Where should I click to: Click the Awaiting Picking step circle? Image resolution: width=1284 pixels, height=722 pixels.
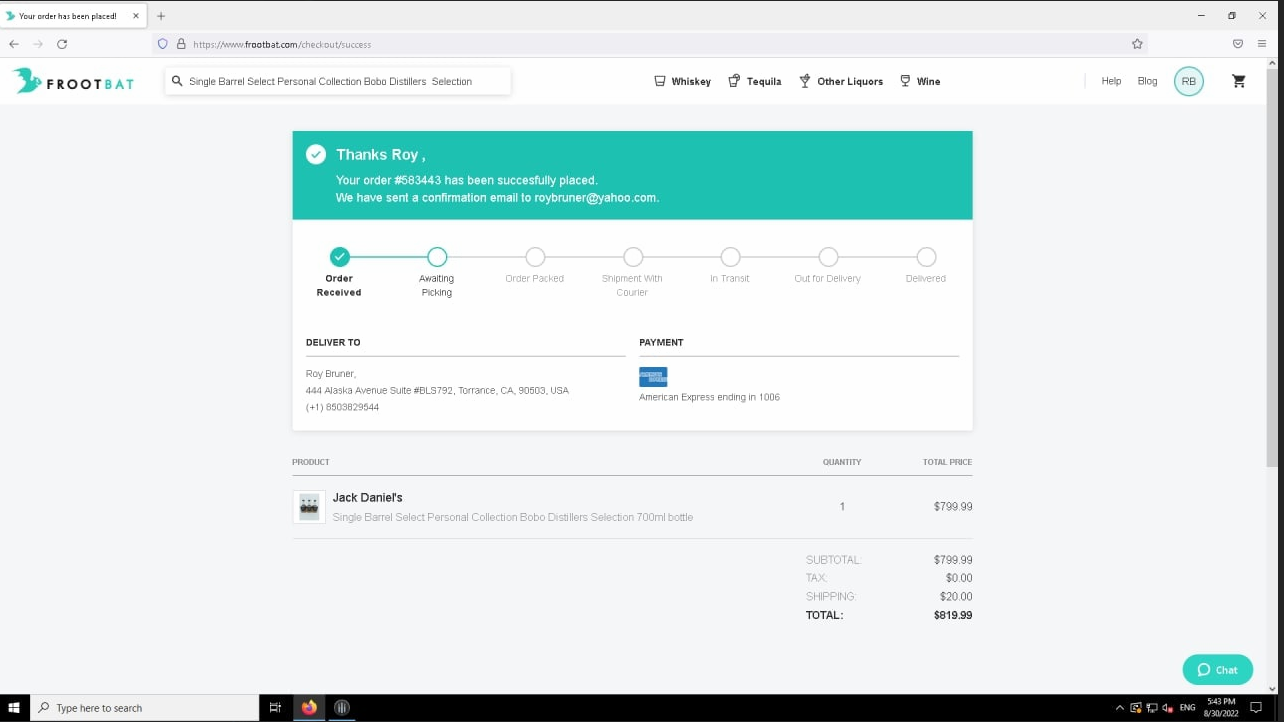[x=437, y=257]
